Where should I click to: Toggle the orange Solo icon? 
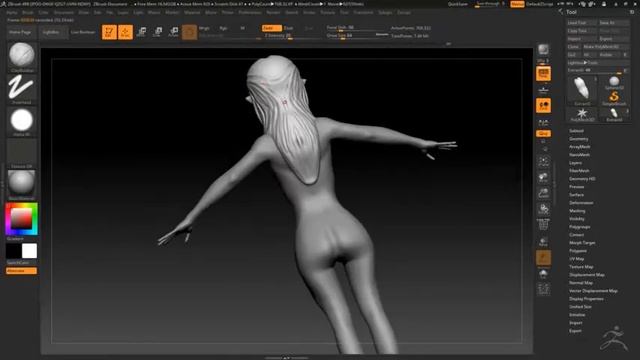543,258
